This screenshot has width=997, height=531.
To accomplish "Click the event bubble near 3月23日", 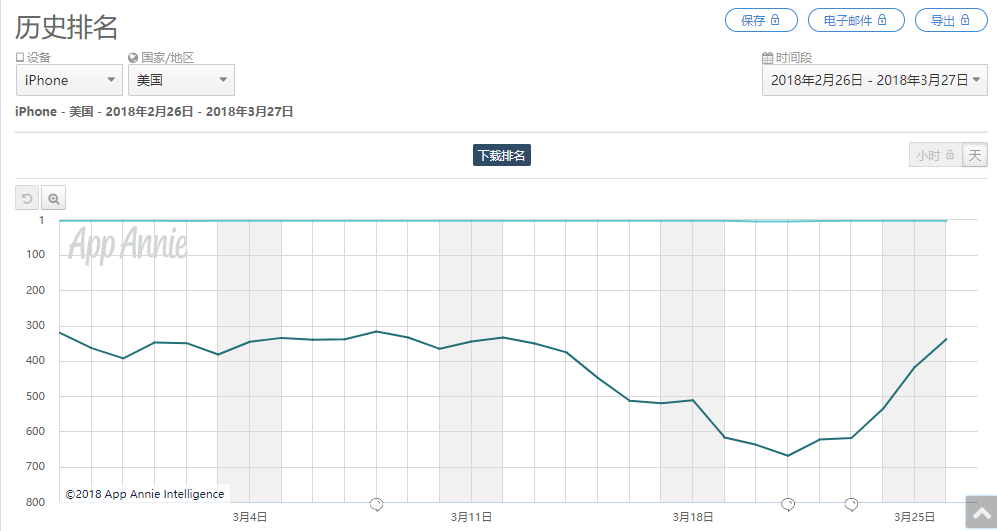I will pyautogui.click(x=851, y=505).
